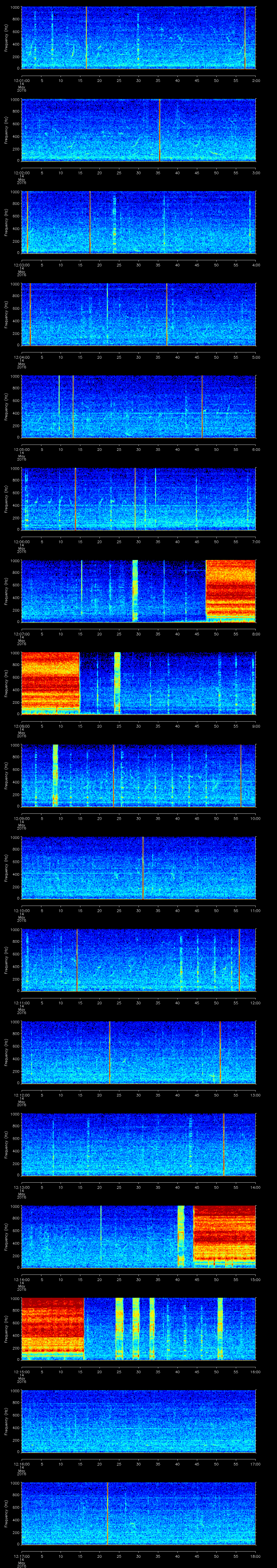Click green burst near 29 s in 12:07 panel
The width and height of the screenshot is (277, 1568).
(135, 590)
